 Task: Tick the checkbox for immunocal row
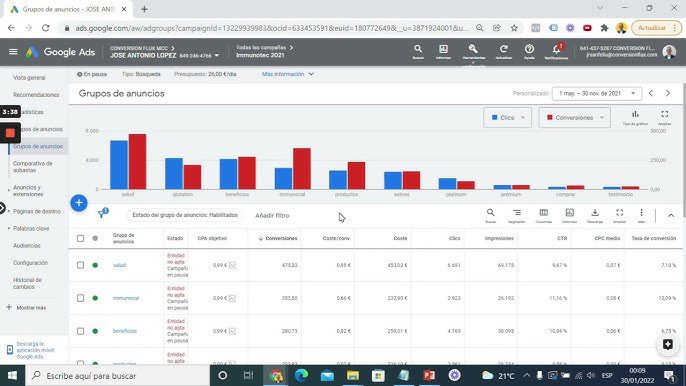80,298
